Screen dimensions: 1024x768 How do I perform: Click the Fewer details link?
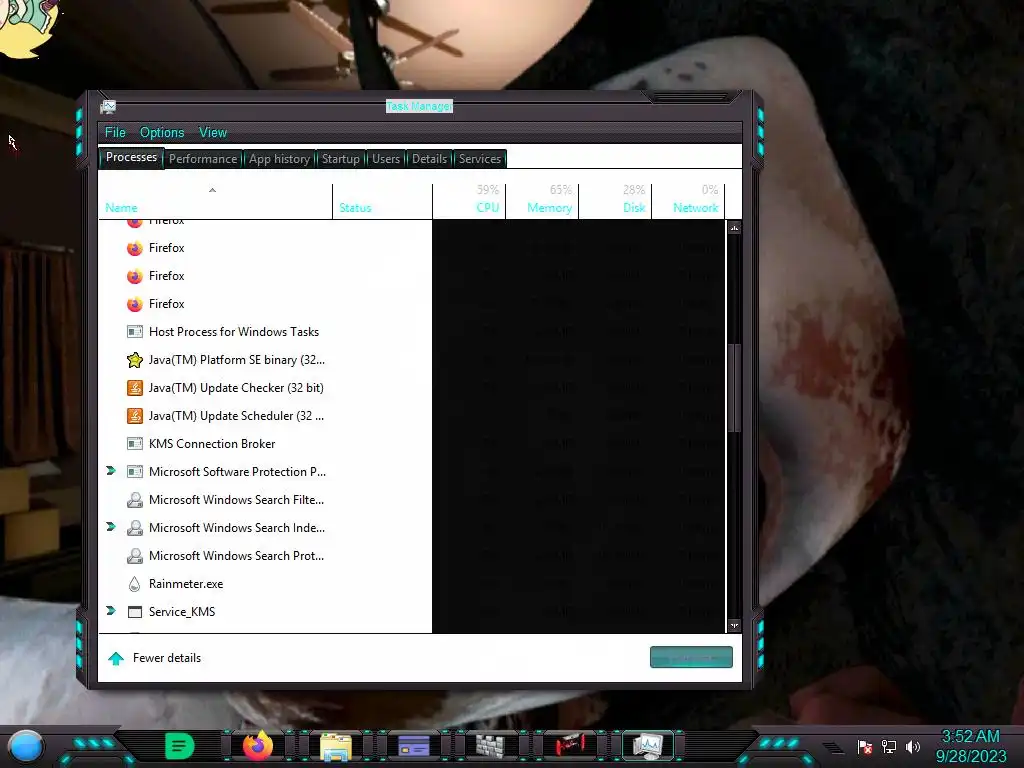(x=167, y=658)
